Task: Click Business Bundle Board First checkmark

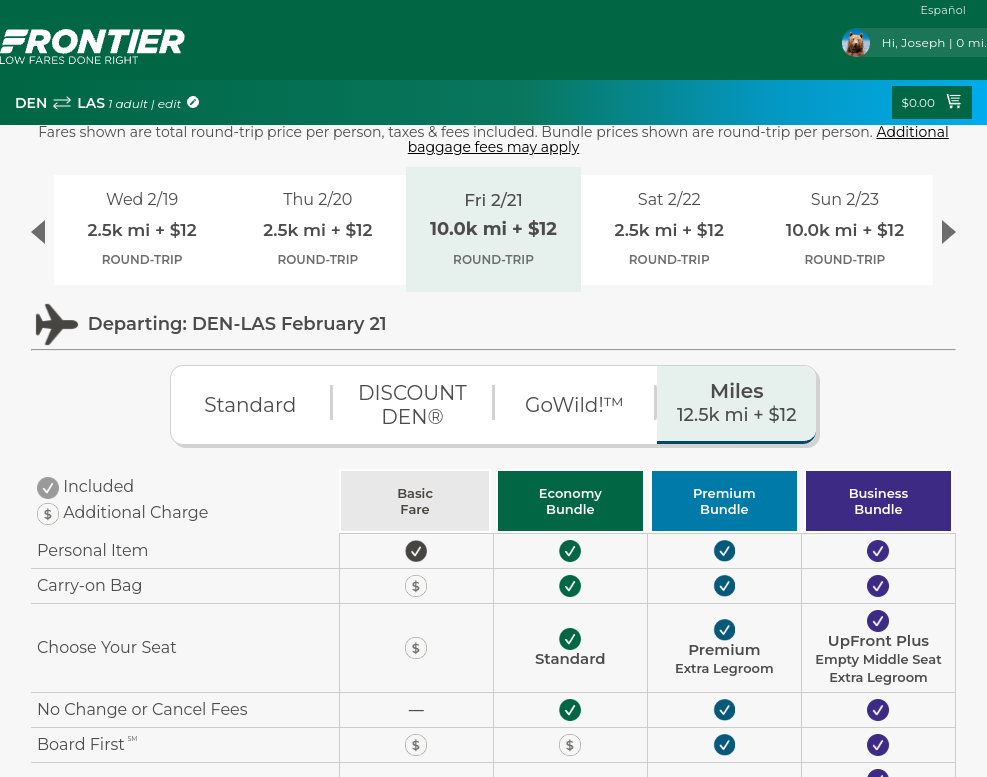Action: coord(877,746)
